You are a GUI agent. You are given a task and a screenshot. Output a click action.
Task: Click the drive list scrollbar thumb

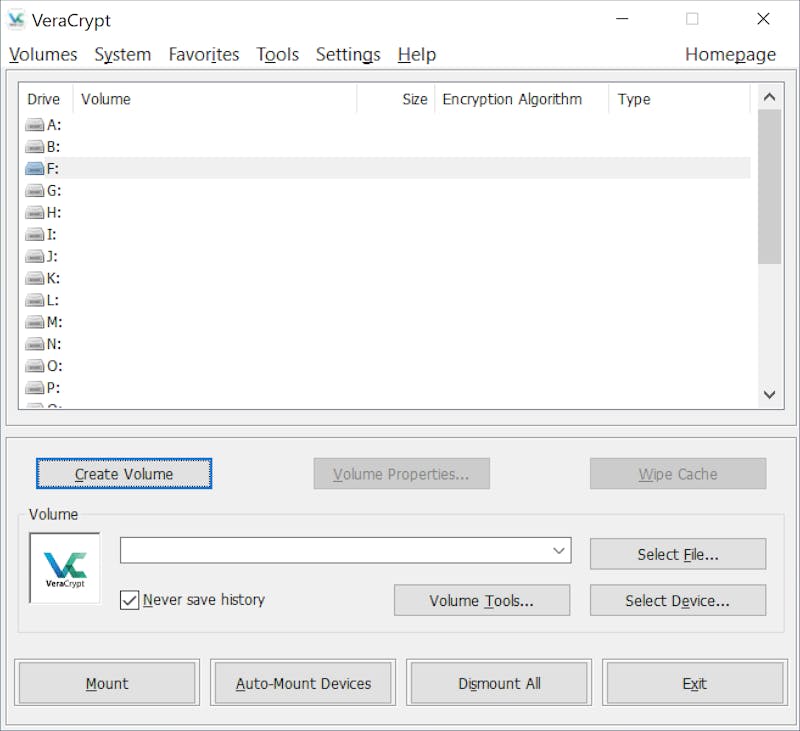[x=769, y=187]
